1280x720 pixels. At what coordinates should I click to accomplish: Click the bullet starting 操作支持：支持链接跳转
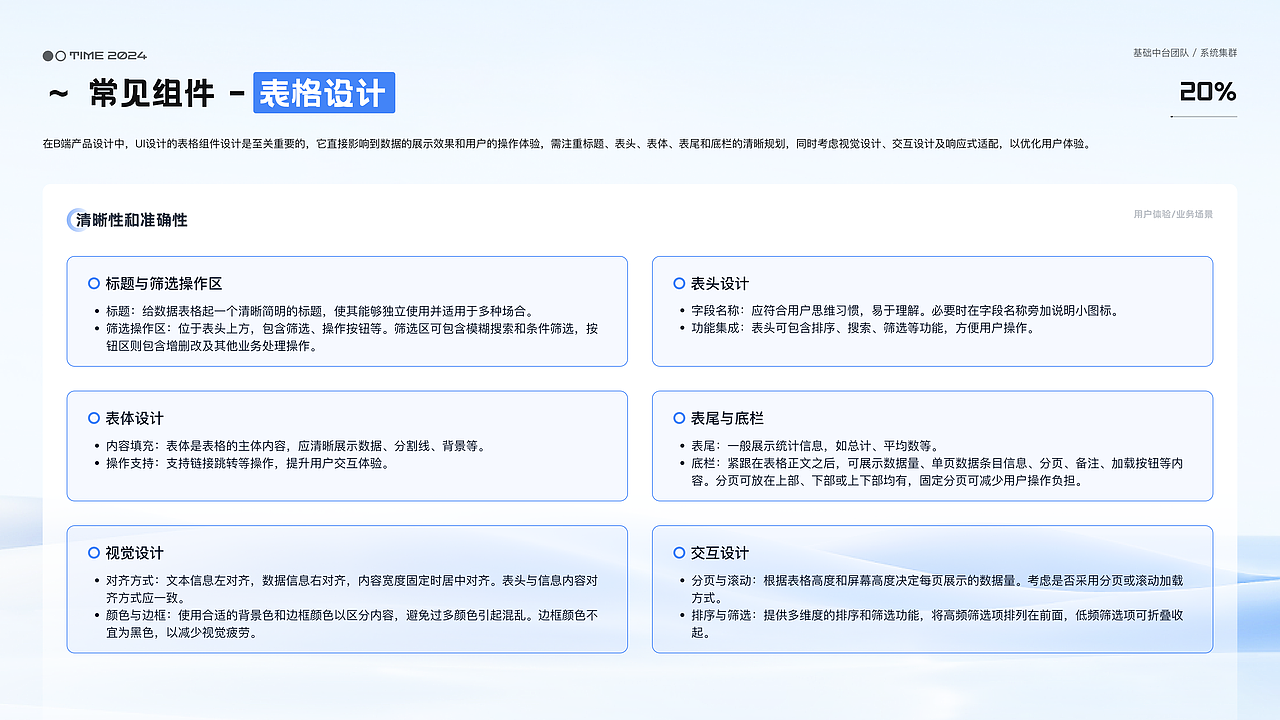241,463
